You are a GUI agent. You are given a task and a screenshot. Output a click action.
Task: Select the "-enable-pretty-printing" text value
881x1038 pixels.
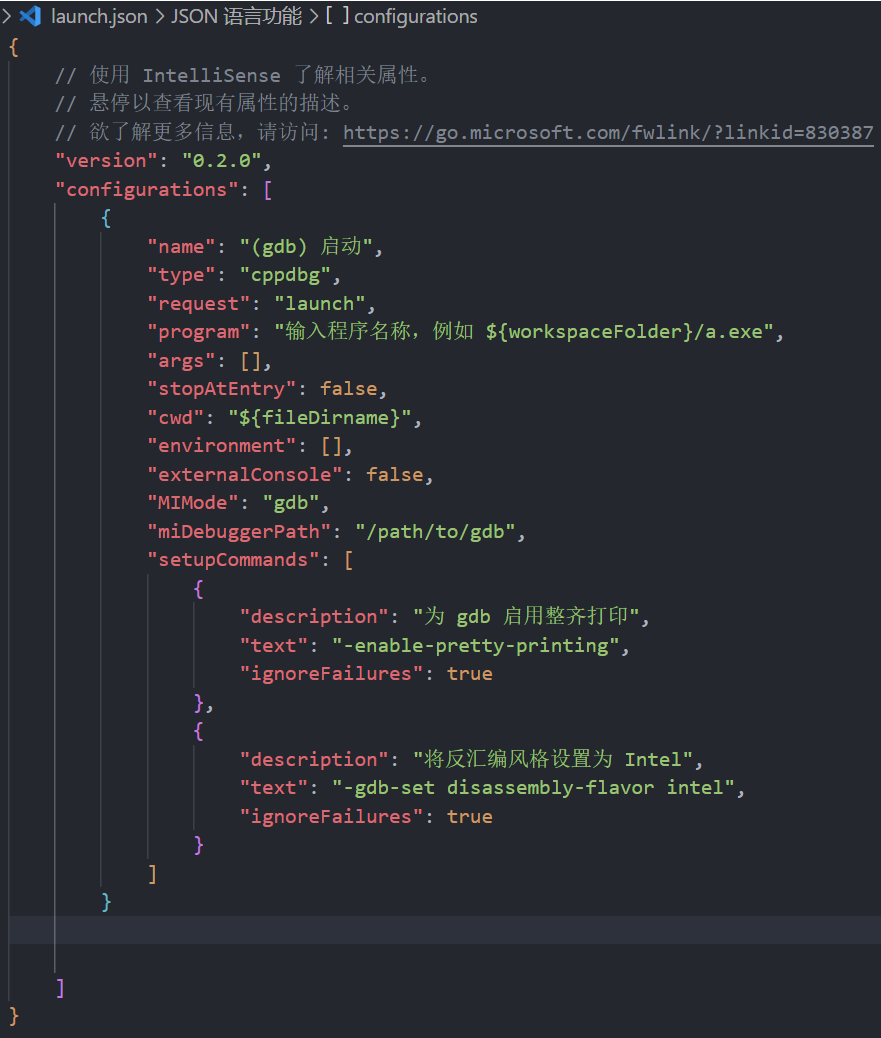[x=476, y=645]
